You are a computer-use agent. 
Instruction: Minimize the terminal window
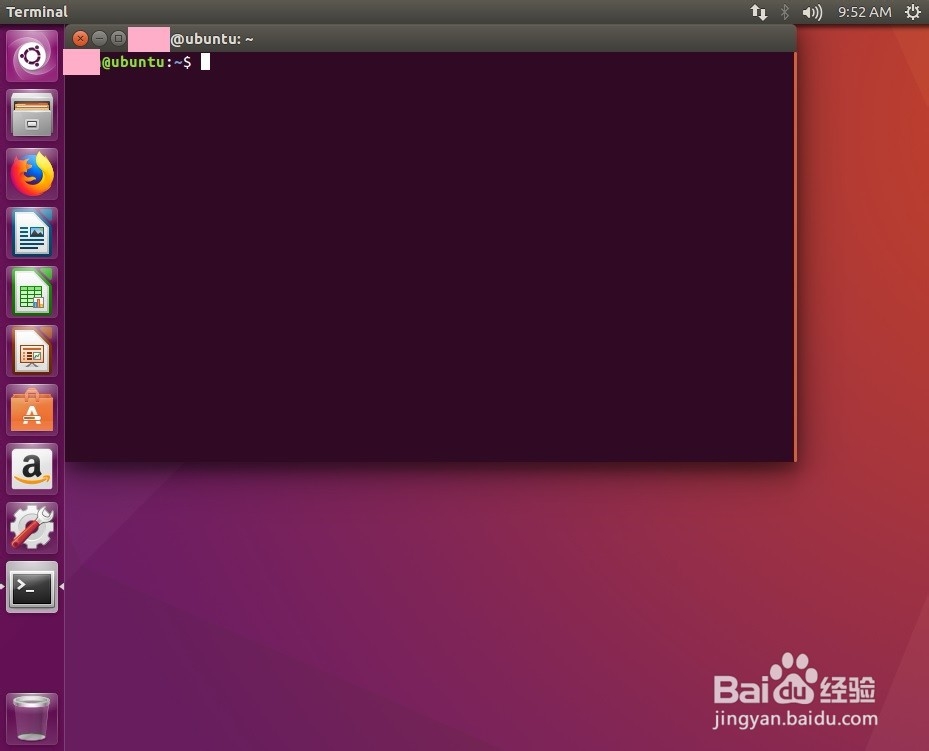100,38
